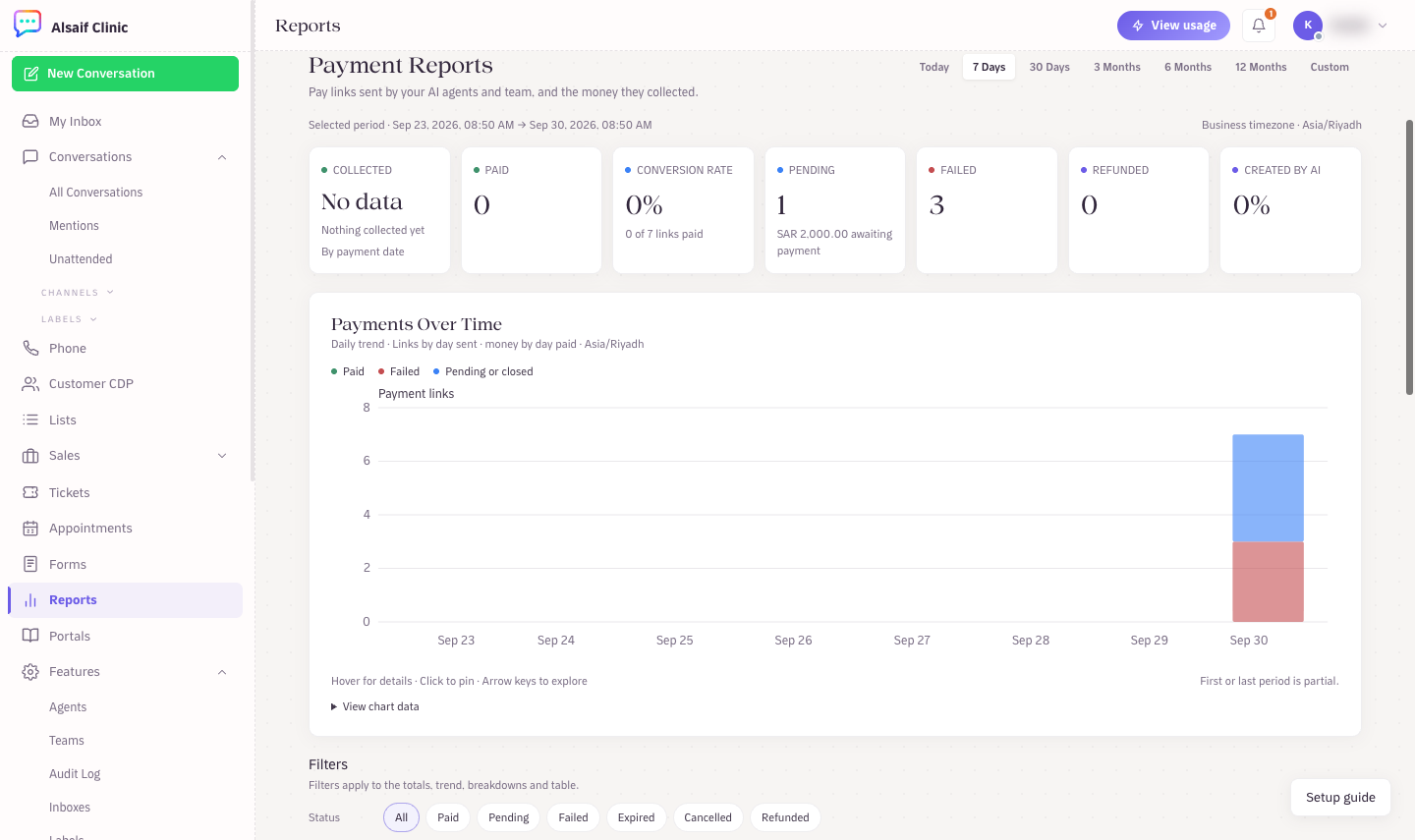
Task: Open the user account dropdown chevron
Action: click(1383, 26)
